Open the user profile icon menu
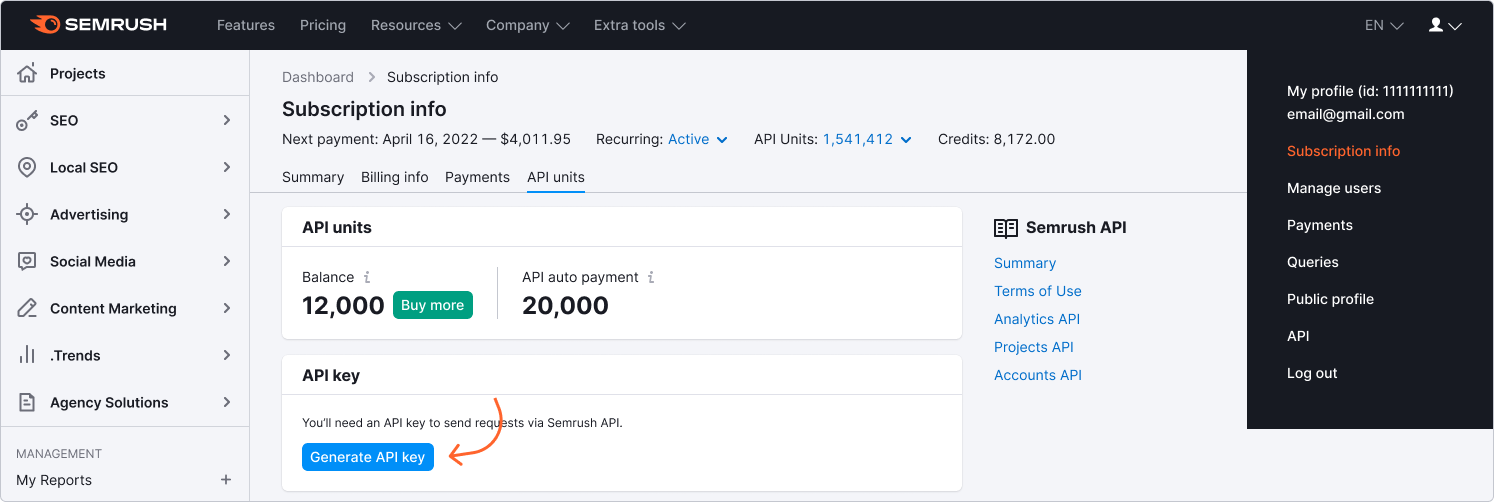 (x=1445, y=25)
